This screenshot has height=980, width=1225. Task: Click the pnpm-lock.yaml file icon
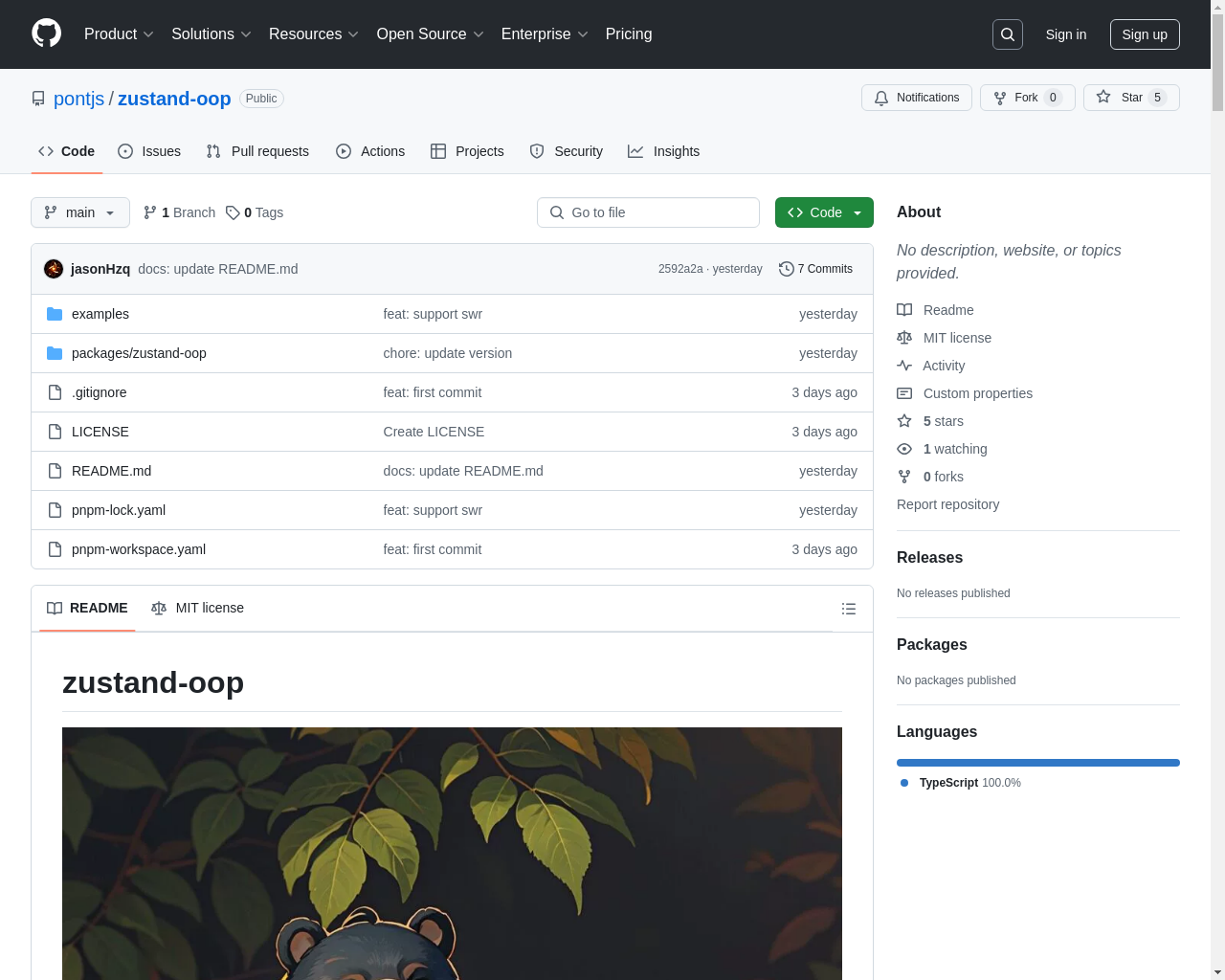pos(55,510)
